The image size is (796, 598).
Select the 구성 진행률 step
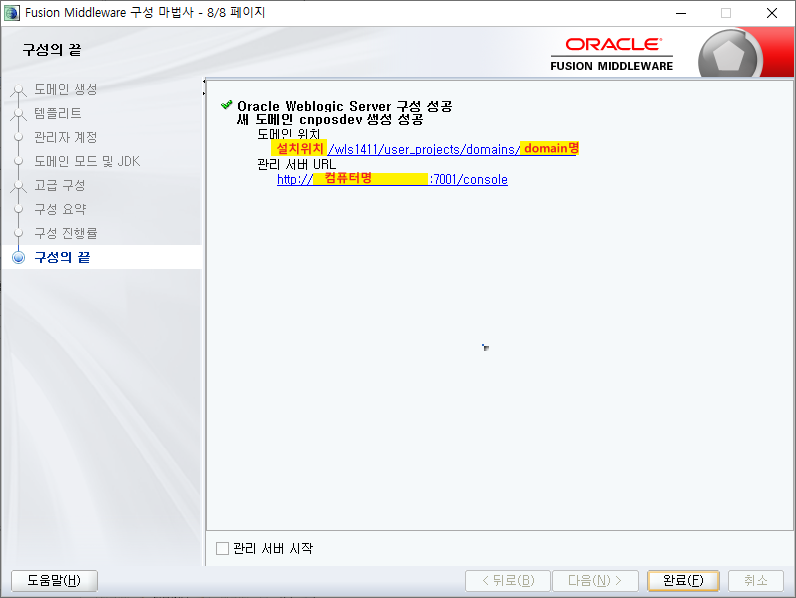(65, 233)
